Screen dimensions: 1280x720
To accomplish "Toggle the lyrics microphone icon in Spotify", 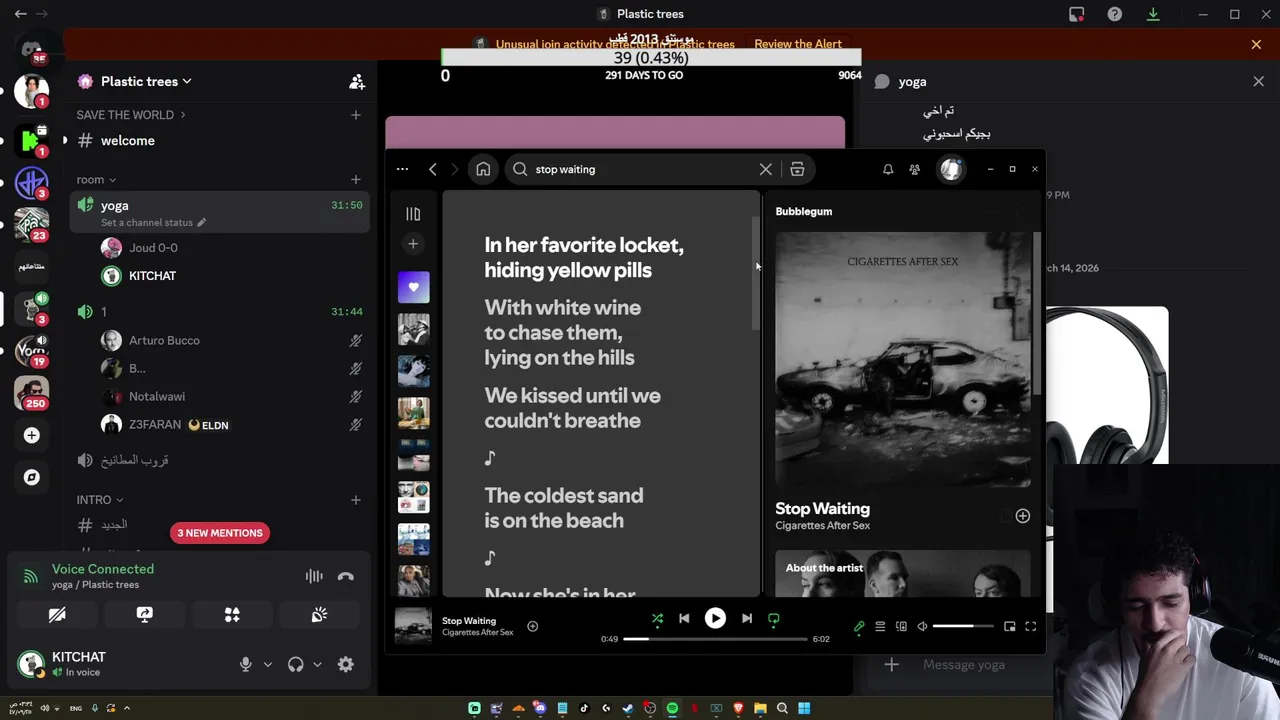I will point(859,627).
